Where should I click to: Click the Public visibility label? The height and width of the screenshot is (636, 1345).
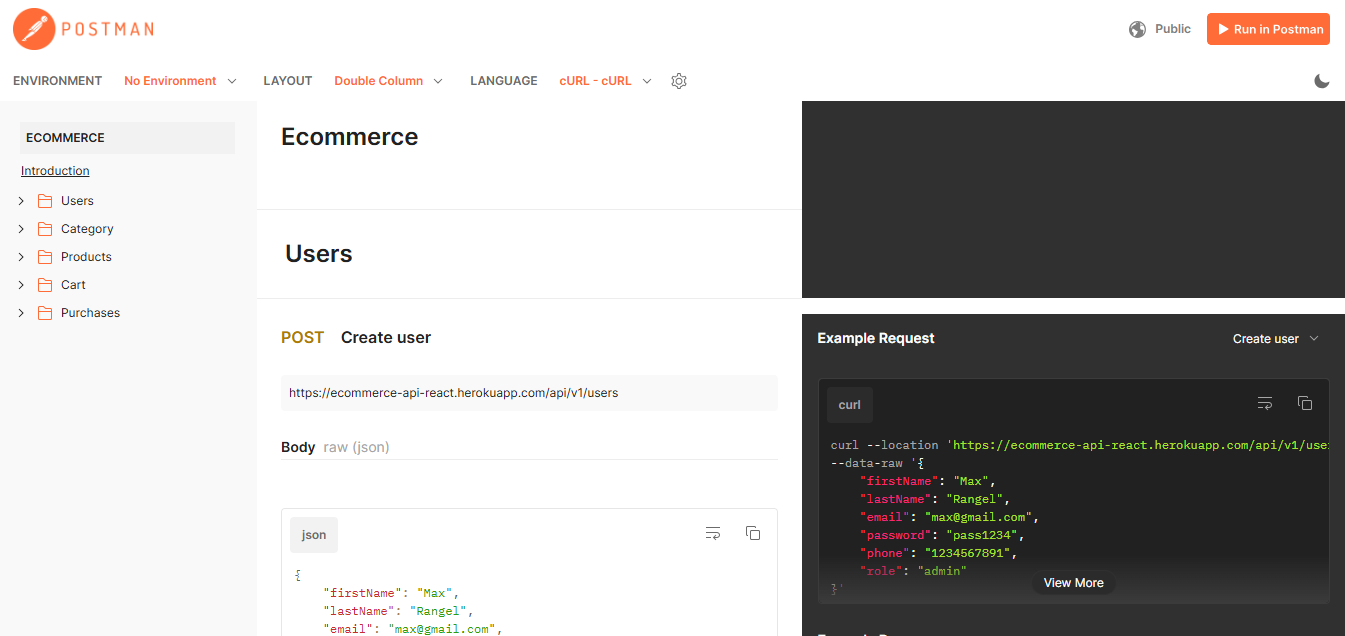pyautogui.click(x=1173, y=29)
